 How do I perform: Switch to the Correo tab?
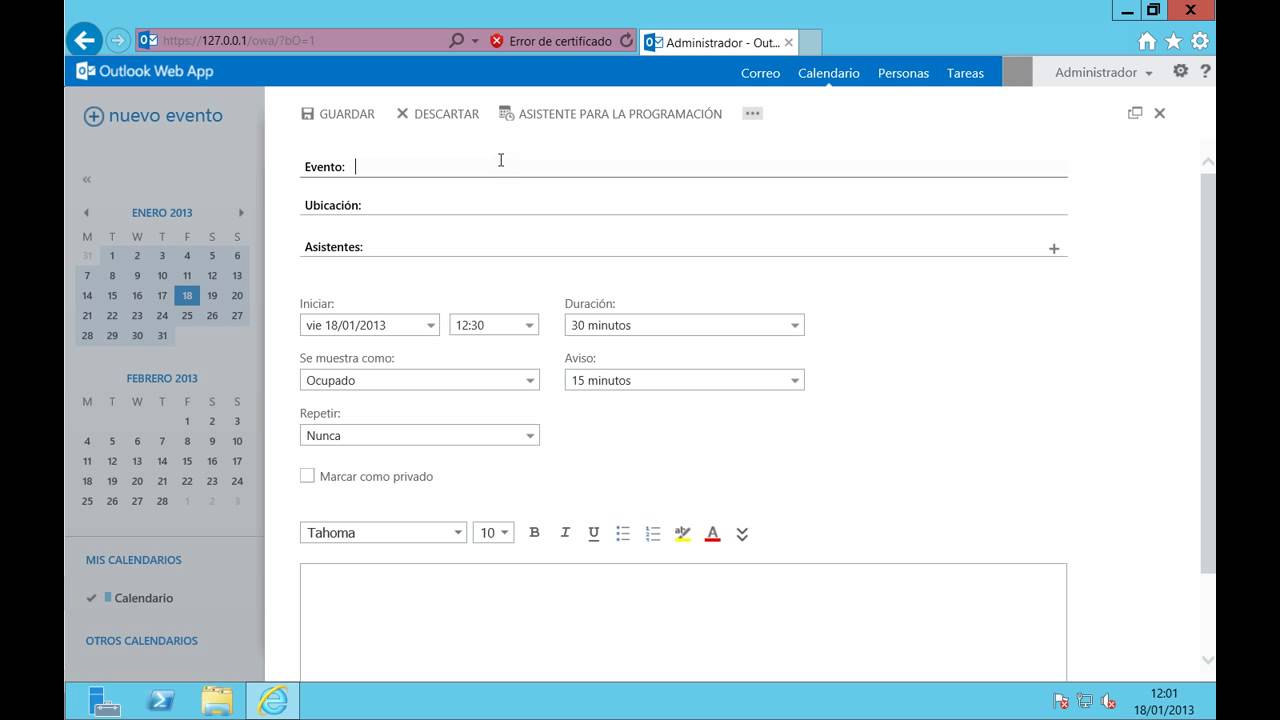tap(760, 73)
